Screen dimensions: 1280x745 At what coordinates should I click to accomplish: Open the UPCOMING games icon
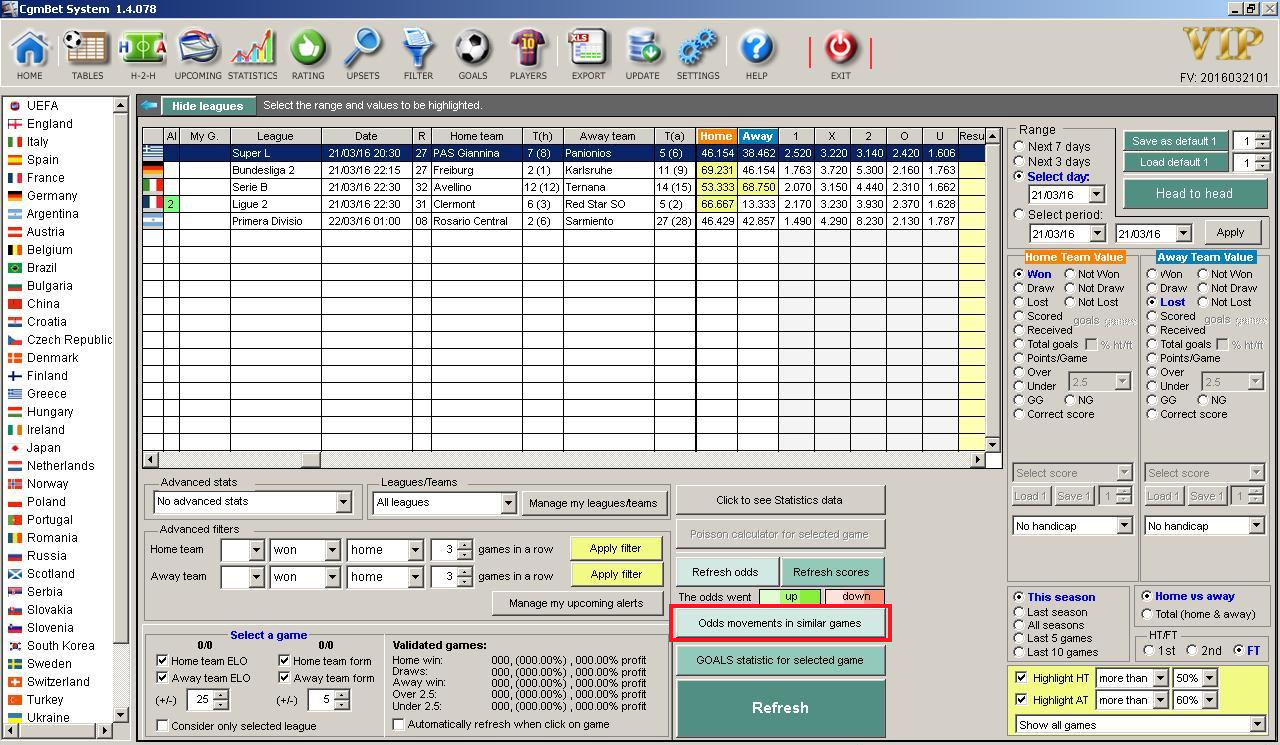coord(198,48)
